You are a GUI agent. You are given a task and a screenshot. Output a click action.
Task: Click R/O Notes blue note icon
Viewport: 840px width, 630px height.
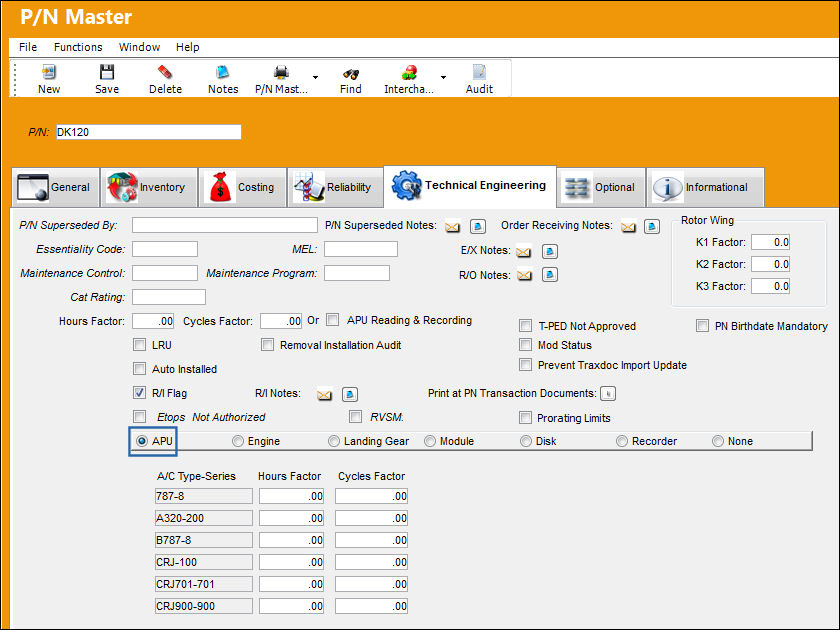(x=550, y=275)
